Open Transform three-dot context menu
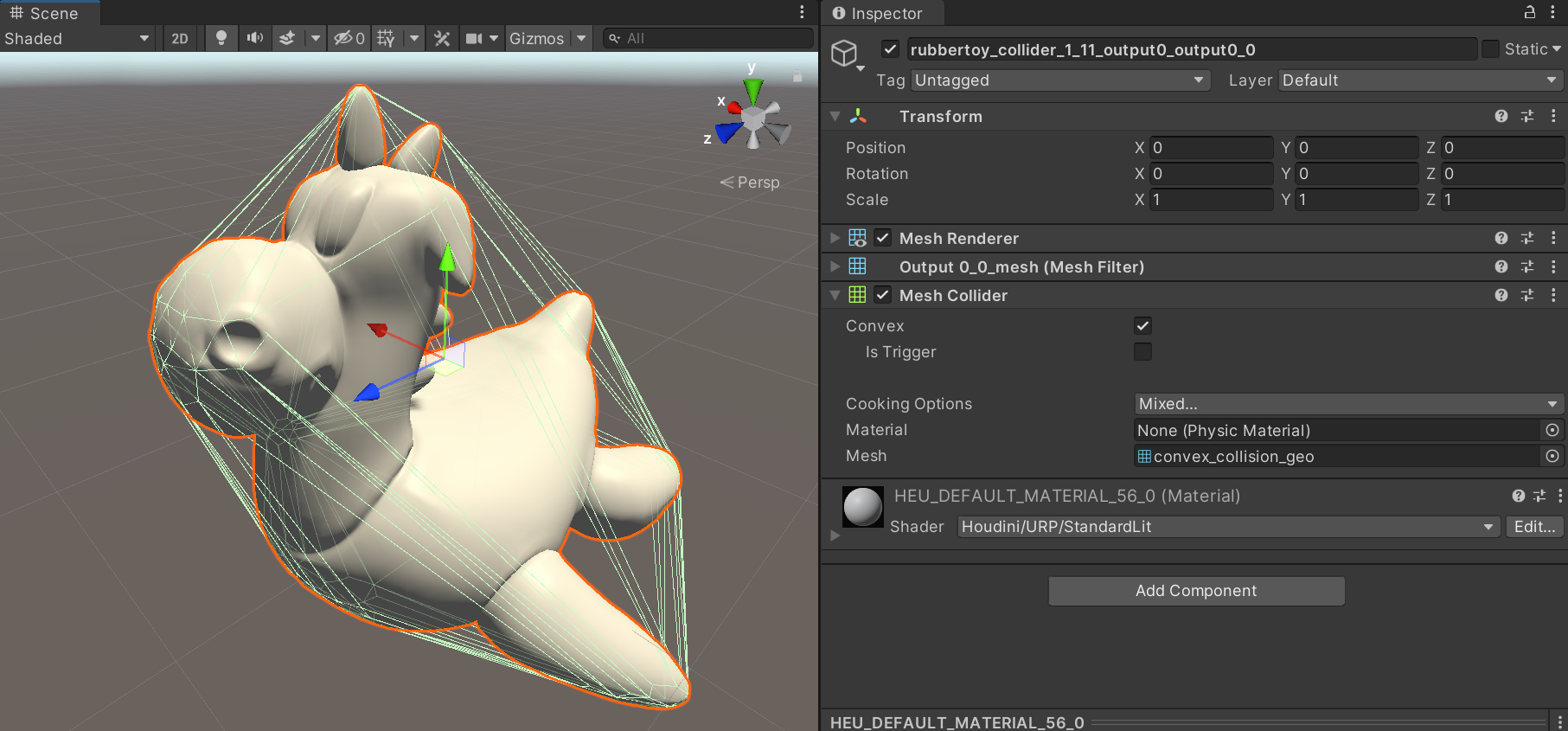This screenshot has width=1568, height=731. click(1553, 116)
